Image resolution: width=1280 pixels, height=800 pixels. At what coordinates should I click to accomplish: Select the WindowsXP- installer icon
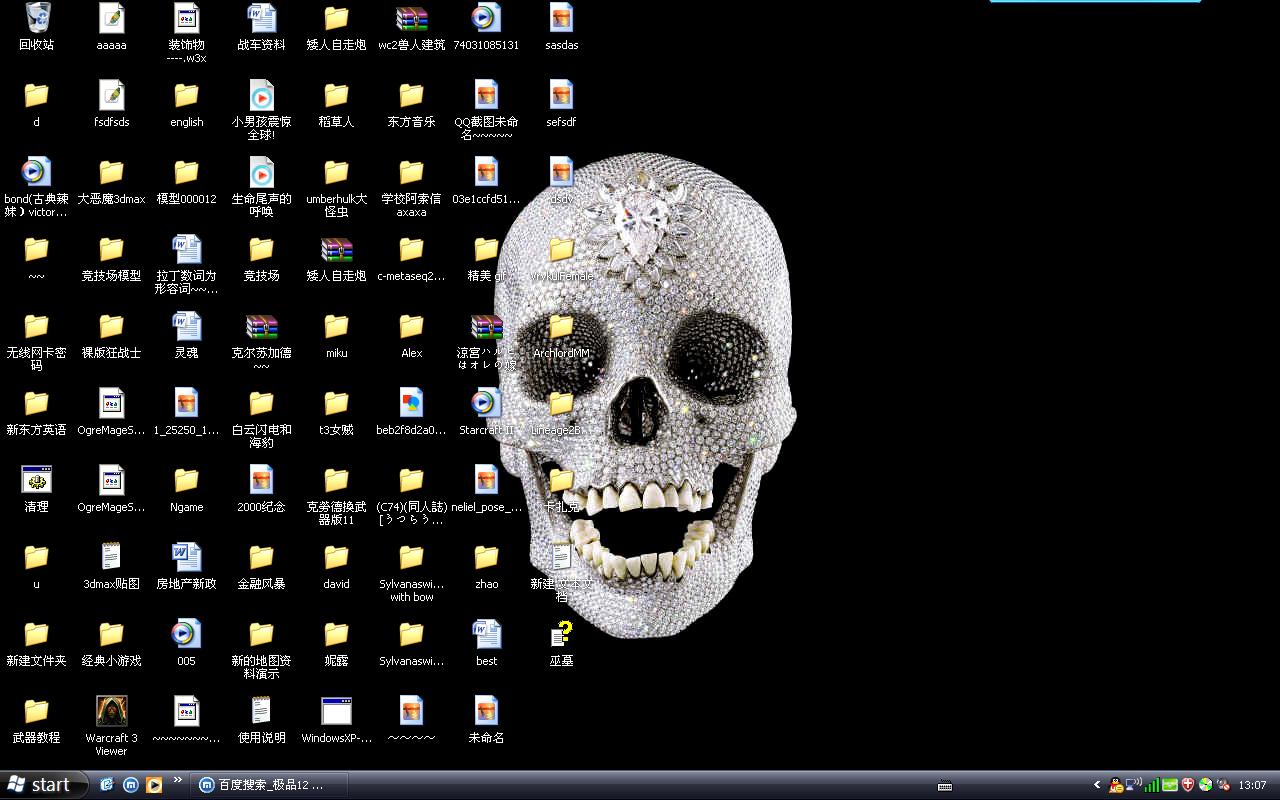pos(336,711)
